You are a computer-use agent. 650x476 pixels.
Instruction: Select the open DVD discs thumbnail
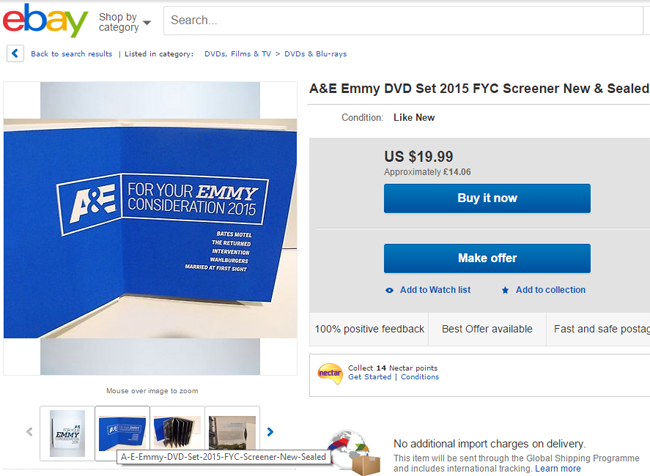pos(177,432)
